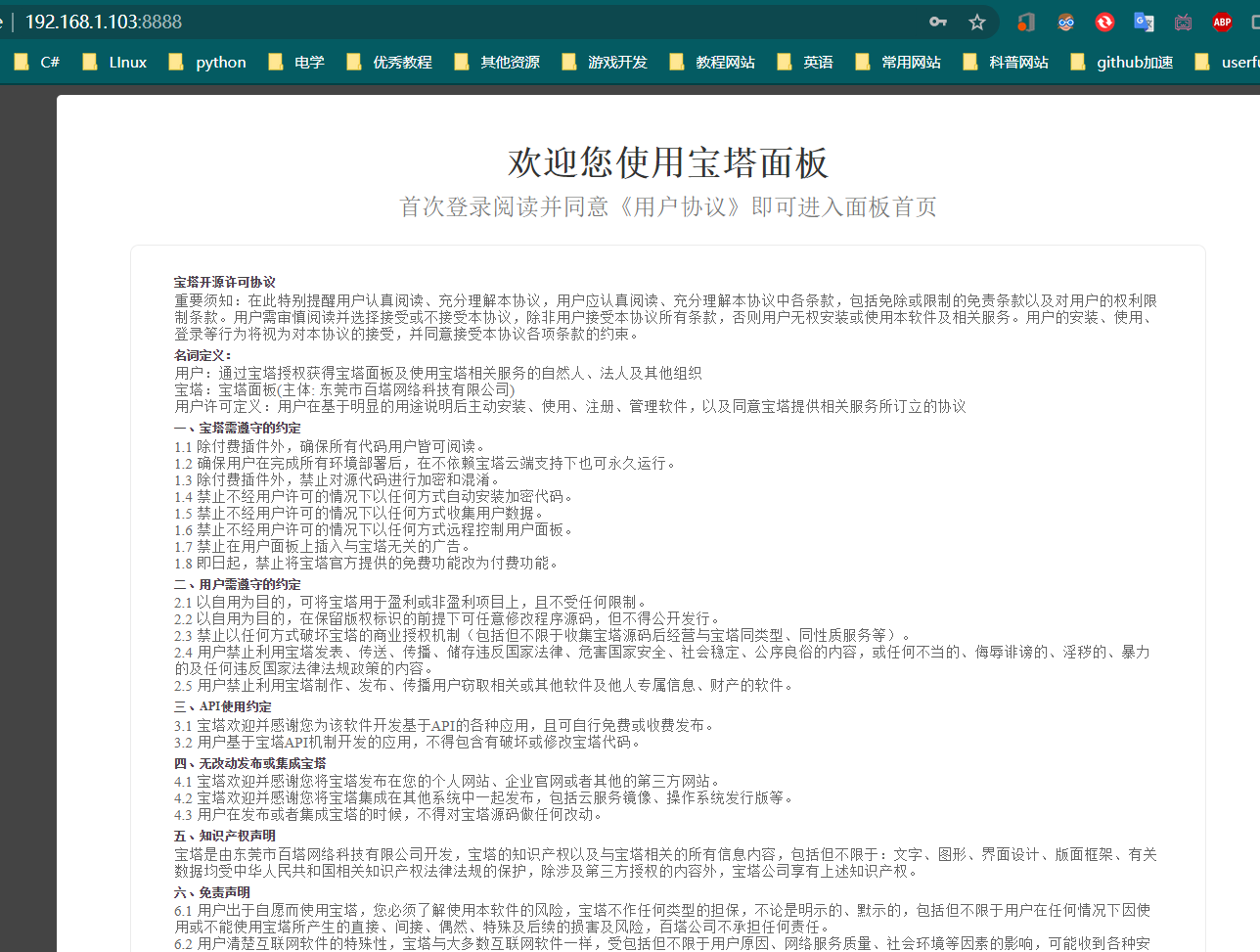Click clause 3.1 about API applications
1260x952 pixels.
pos(446,725)
